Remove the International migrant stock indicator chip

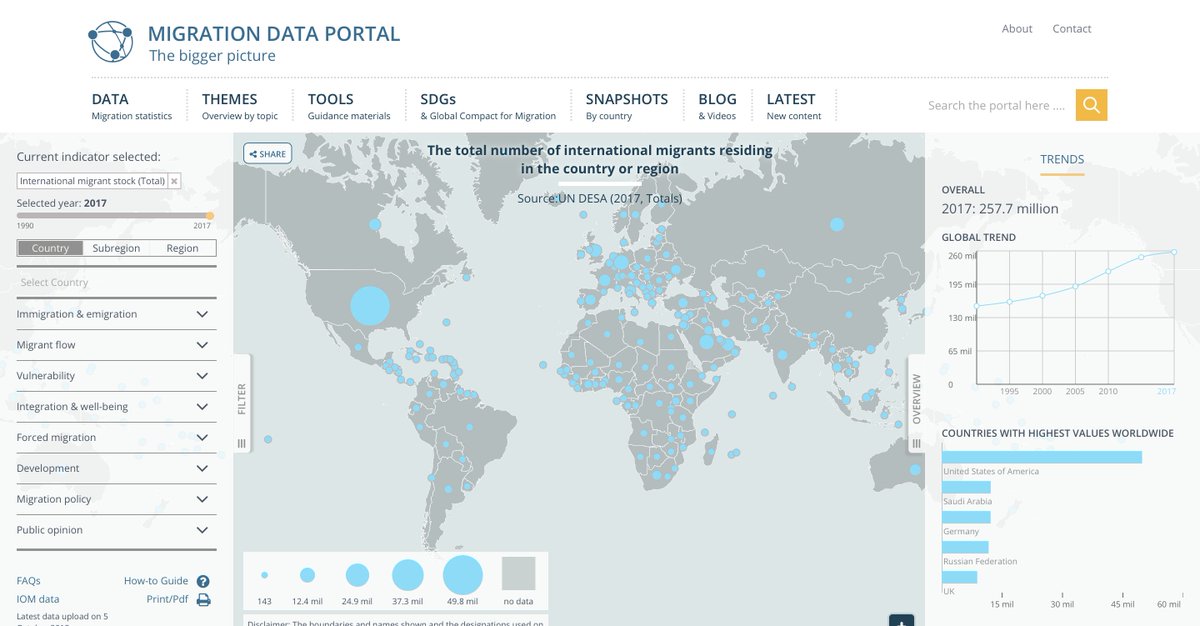click(174, 182)
